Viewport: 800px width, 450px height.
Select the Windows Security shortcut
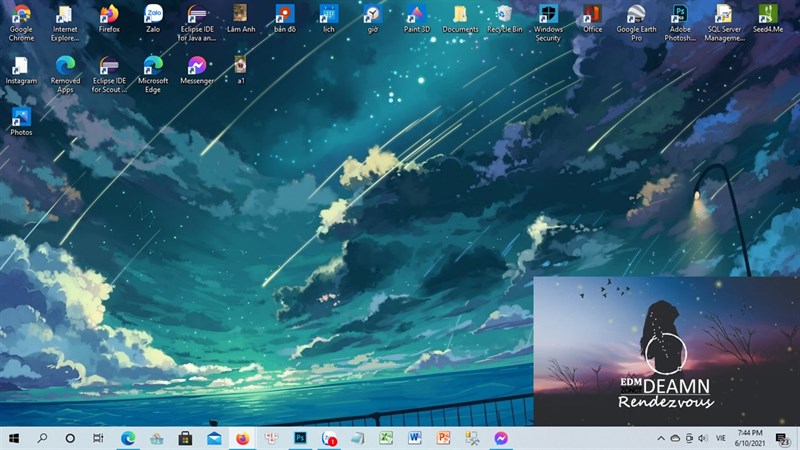pos(548,23)
